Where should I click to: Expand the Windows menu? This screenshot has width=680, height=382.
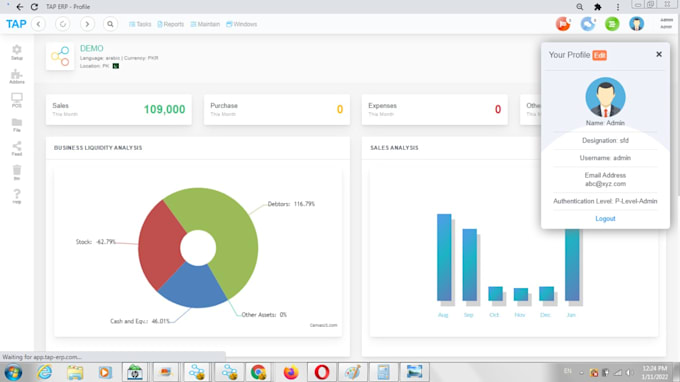(x=242, y=24)
